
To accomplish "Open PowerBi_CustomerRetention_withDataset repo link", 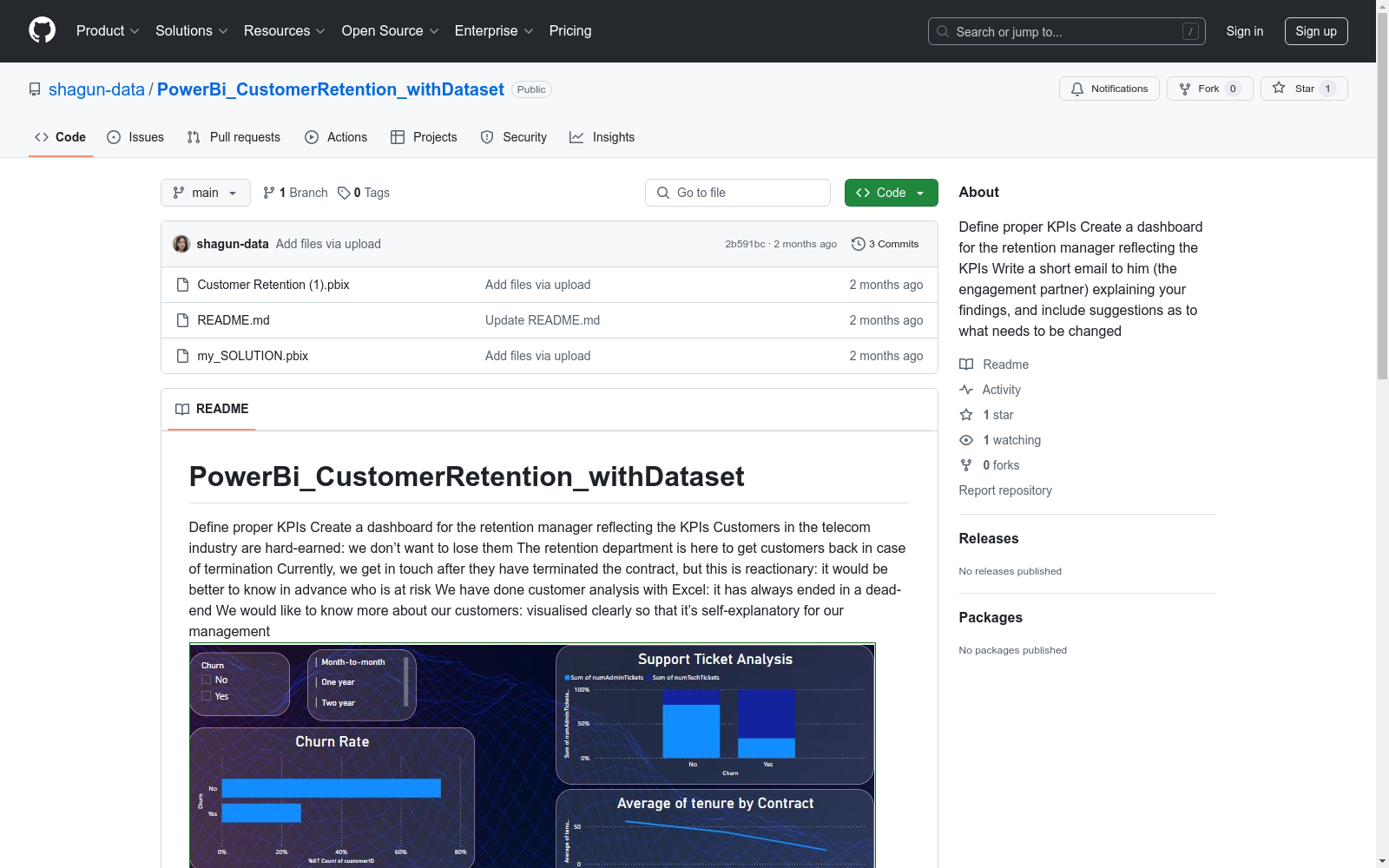I will coord(331,89).
